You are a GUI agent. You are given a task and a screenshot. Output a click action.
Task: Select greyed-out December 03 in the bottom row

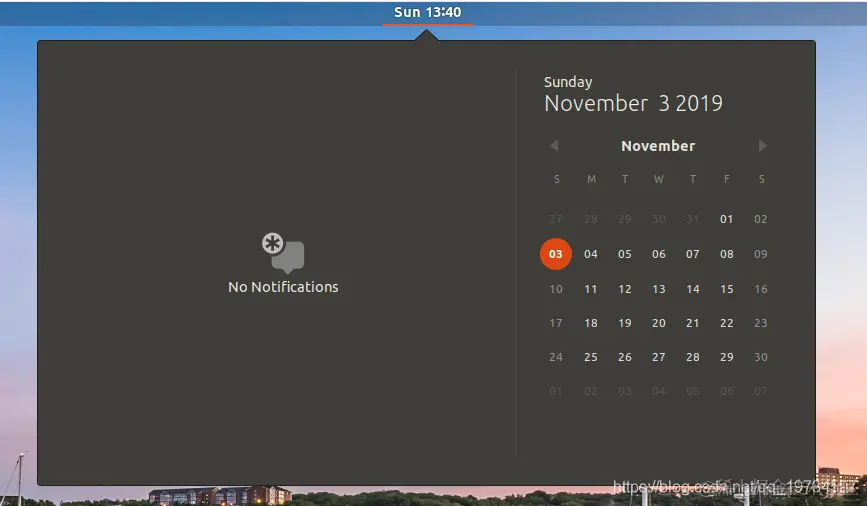625,392
